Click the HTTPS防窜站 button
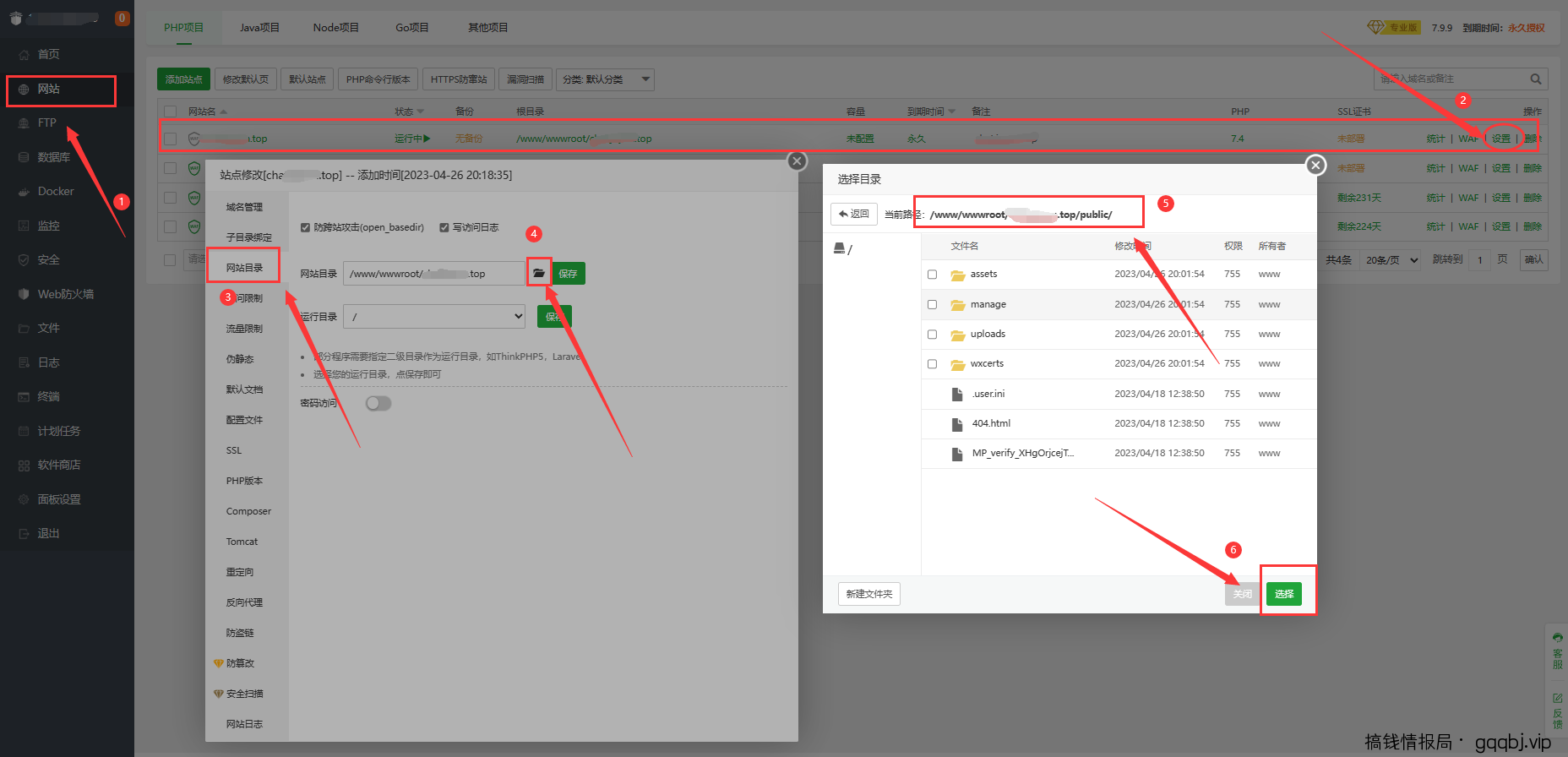The image size is (1568, 757). 459,79
